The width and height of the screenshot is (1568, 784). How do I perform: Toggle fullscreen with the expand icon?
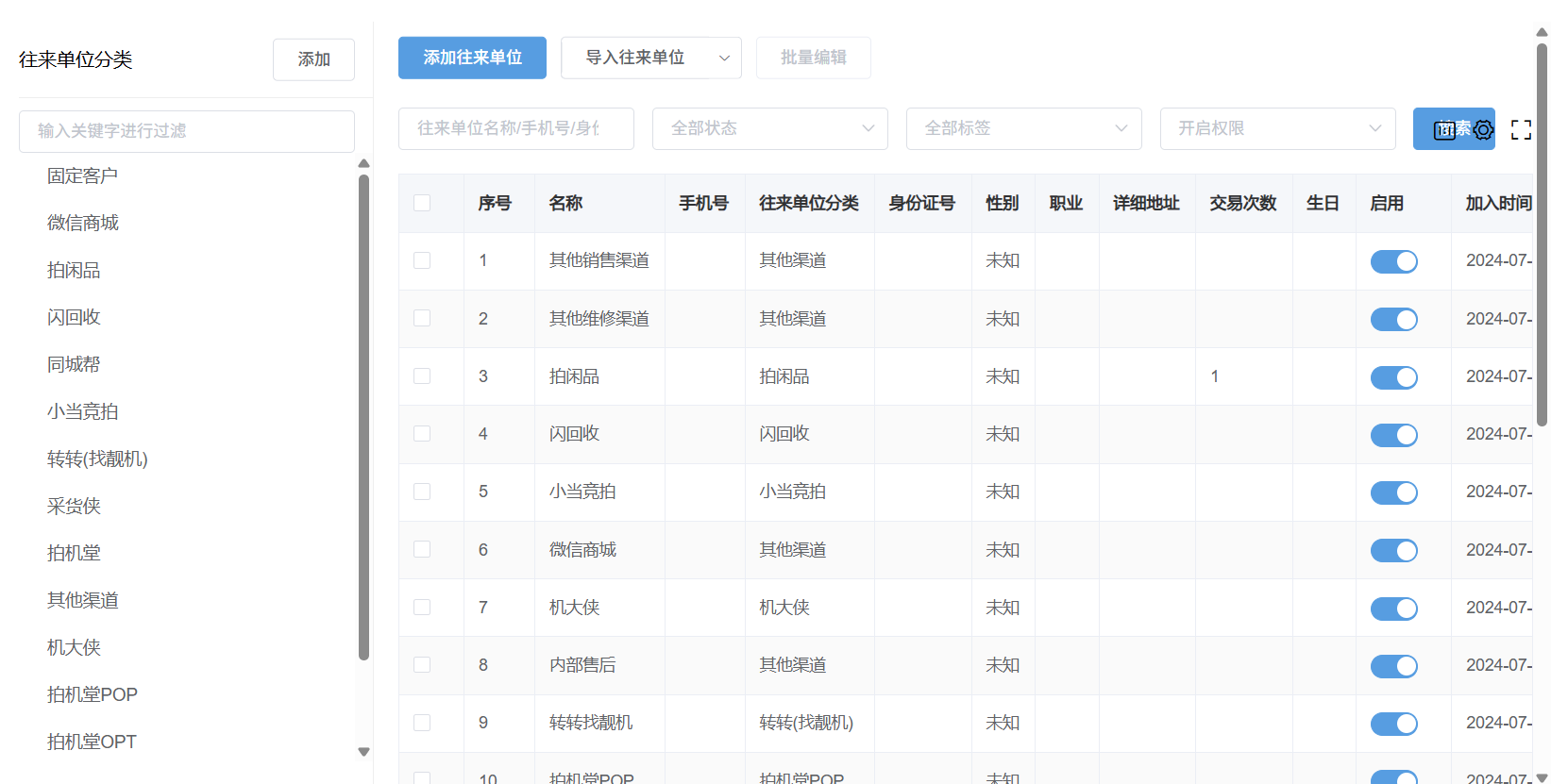coord(1521,129)
